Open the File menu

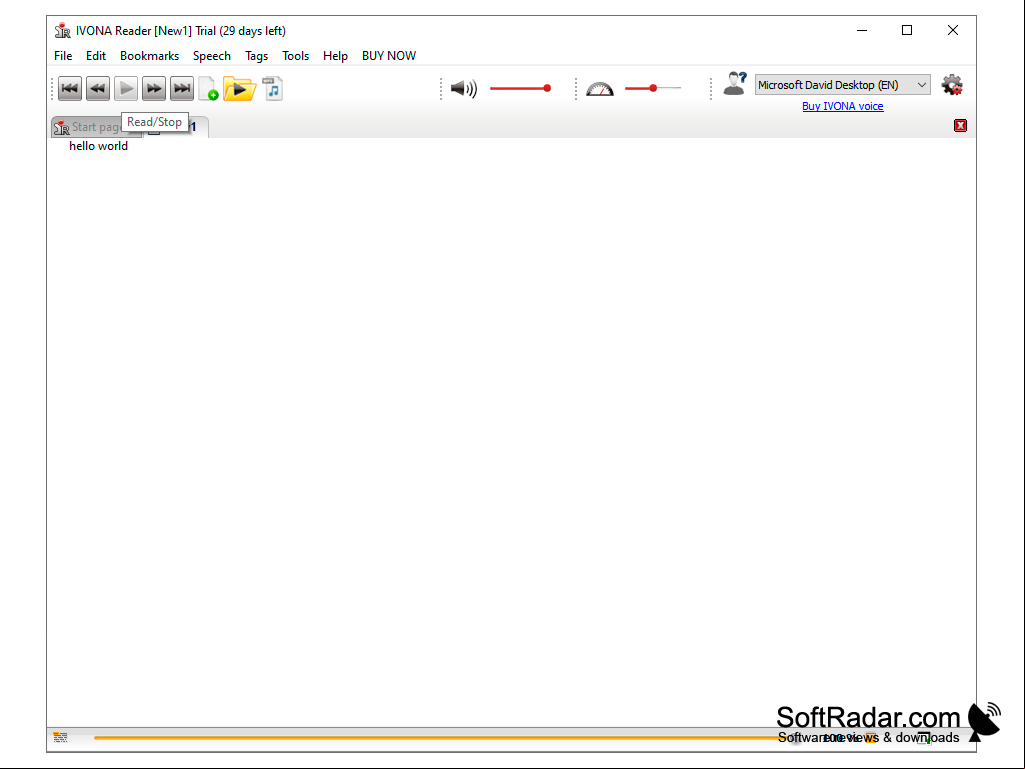(x=63, y=56)
